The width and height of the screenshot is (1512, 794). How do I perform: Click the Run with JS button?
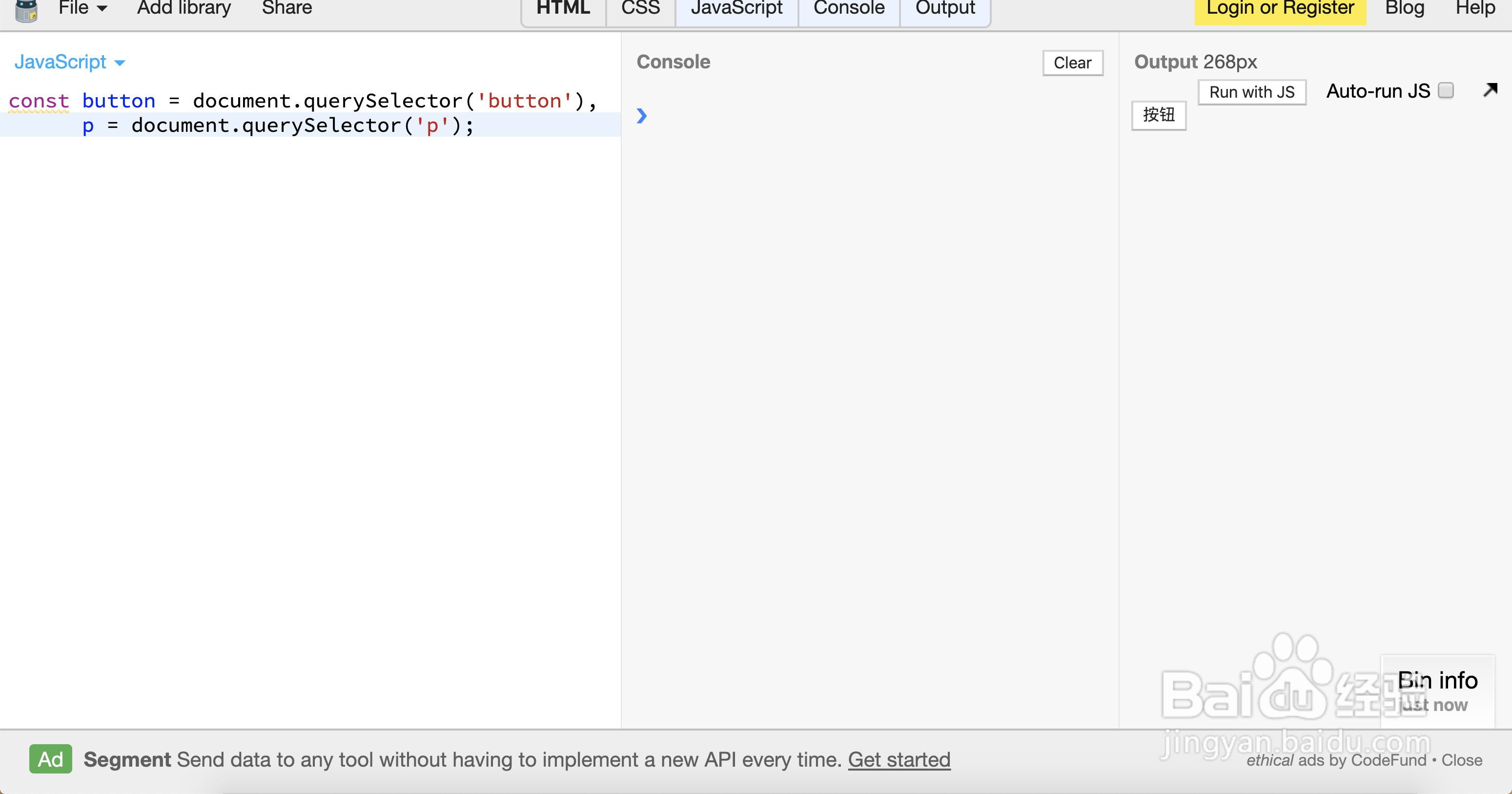coord(1251,92)
